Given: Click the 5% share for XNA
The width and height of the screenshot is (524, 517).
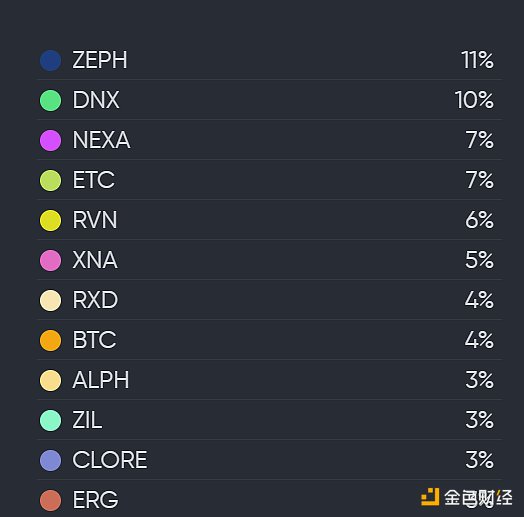Looking at the screenshot, I should (479, 260).
